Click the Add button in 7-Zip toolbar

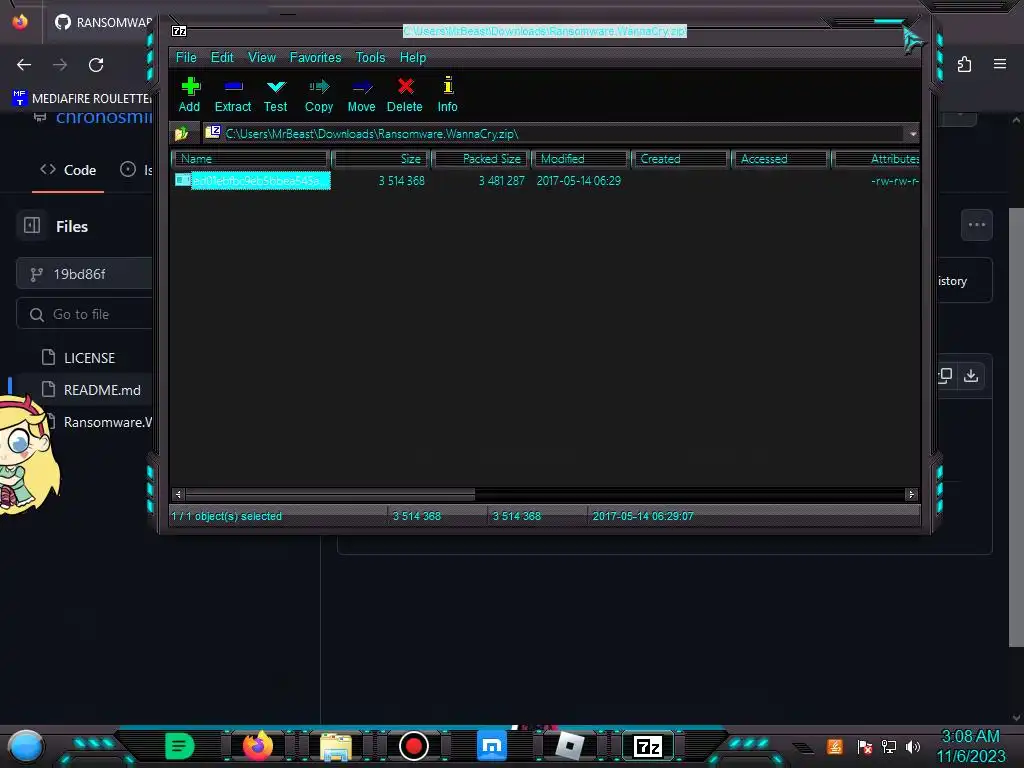tap(189, 95)
